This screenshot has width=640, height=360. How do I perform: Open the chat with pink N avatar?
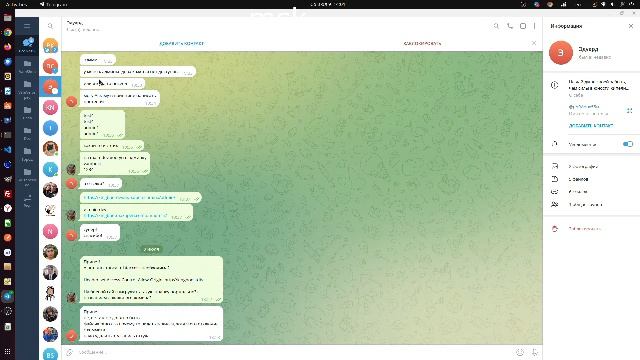pyautogui.click(x=50, y=231)
